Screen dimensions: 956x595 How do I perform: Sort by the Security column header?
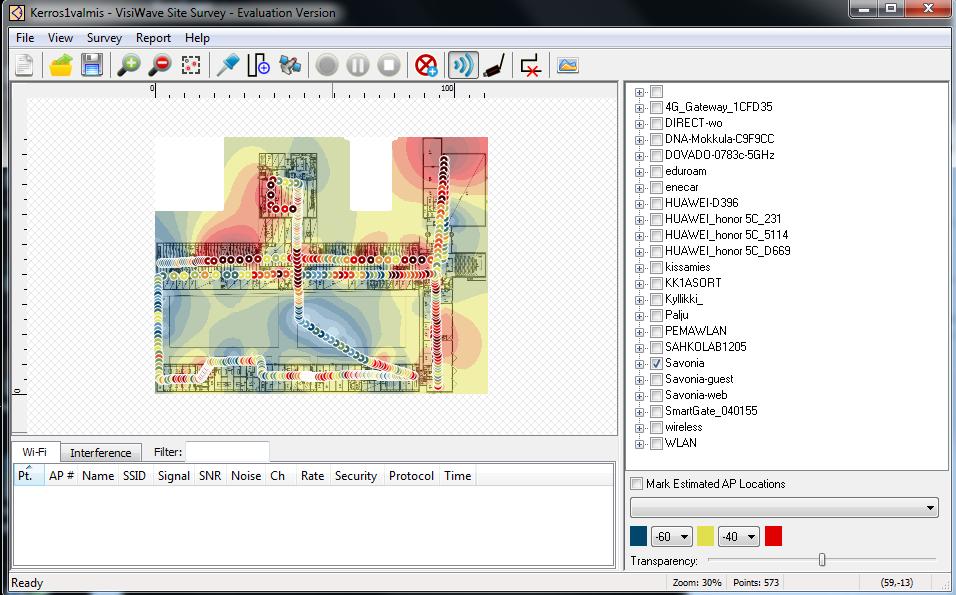(x=356, y=476)
